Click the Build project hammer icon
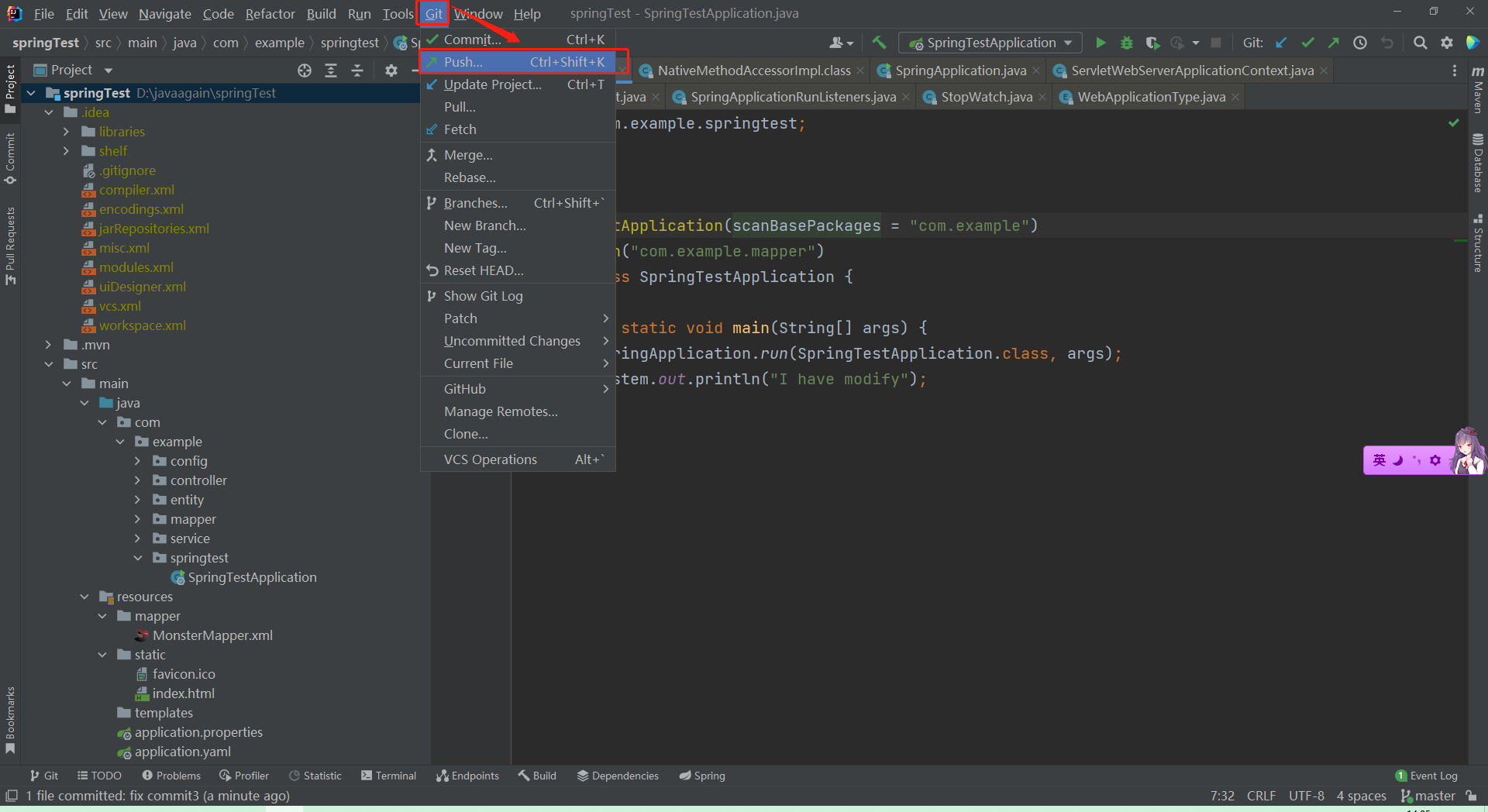The image size is (1488, 812). click(x=879, y=43)
